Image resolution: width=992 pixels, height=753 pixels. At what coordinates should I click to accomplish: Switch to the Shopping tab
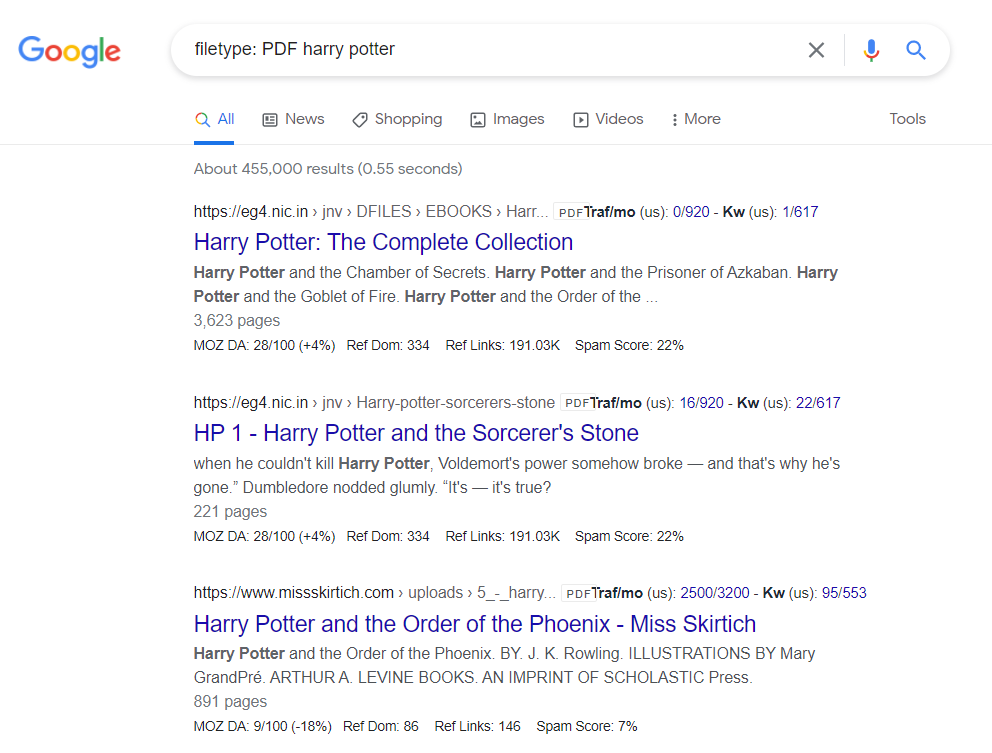coord(397,119)
